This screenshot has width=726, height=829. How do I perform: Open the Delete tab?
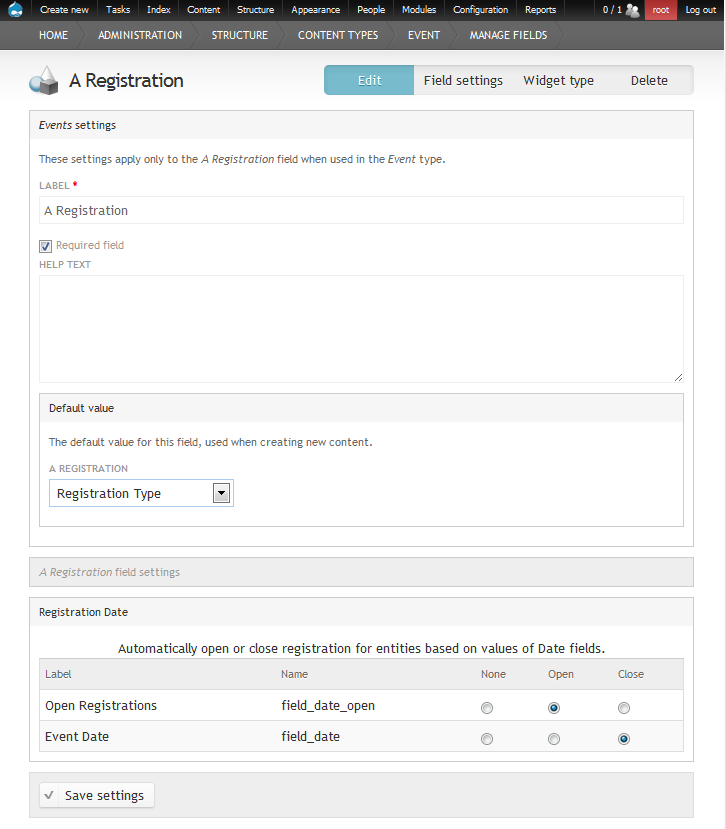click(x=649, y=81)
